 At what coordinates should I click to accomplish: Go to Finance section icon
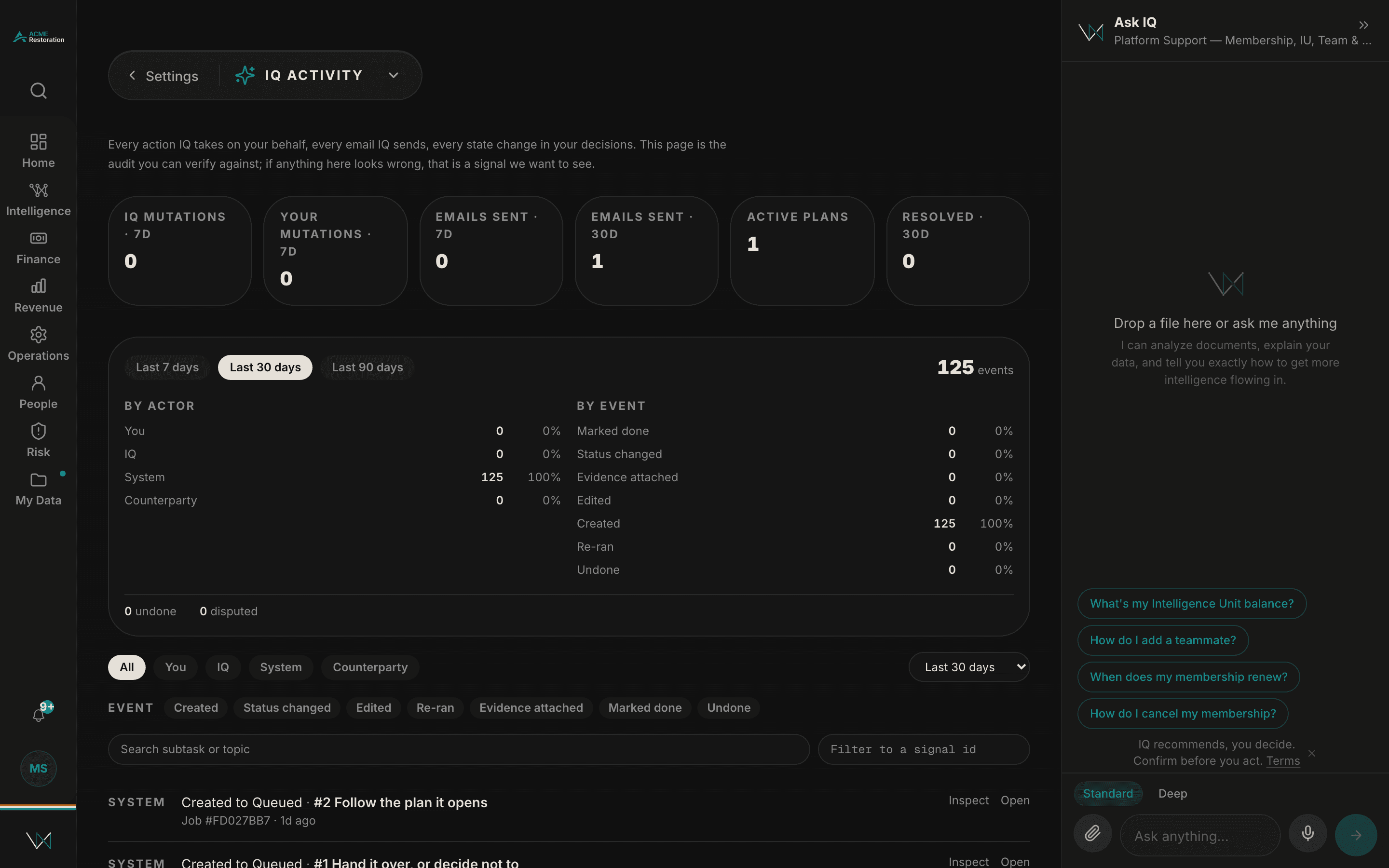coord(39,238)
